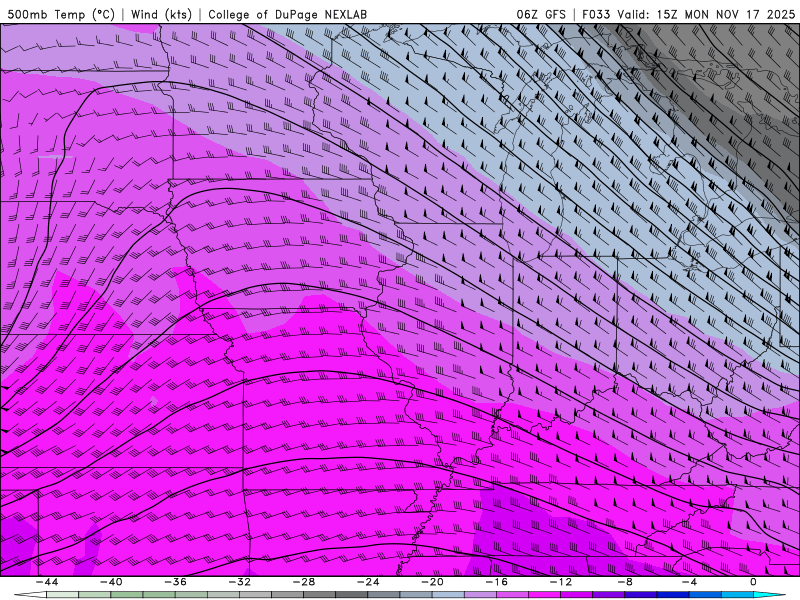The height and width of the screenshot is (600, 800).
Task: Click the -8 colorbar label
Action: [x=625, y=582]
